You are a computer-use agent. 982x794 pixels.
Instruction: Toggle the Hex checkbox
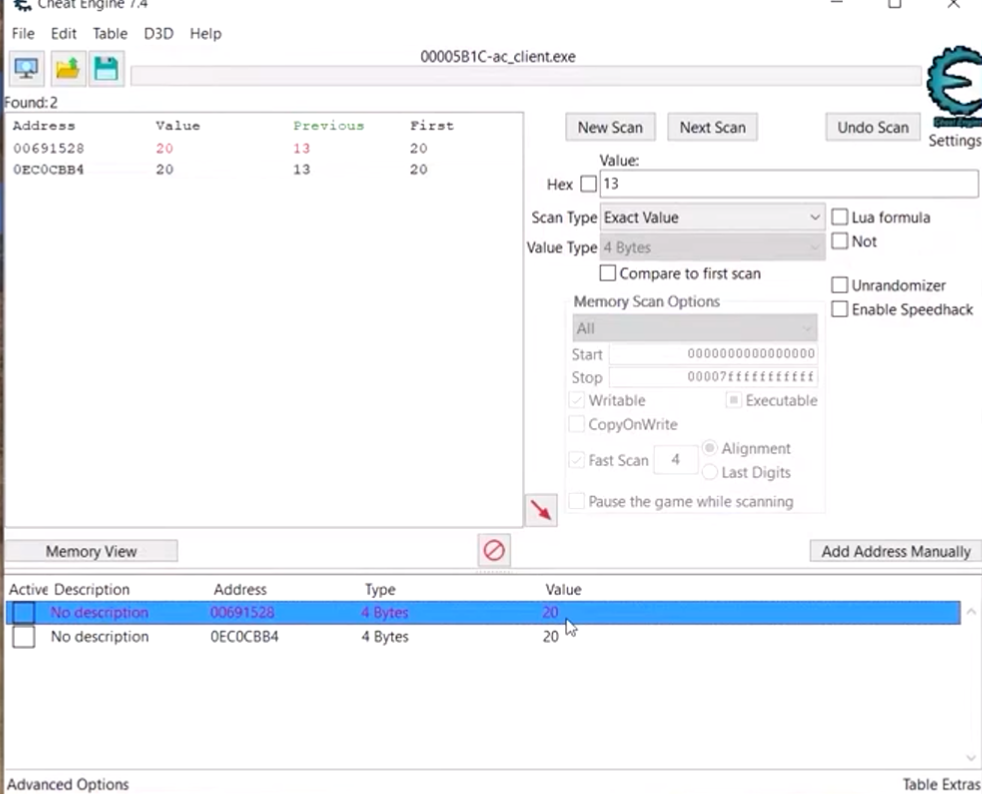coord(588,184)
